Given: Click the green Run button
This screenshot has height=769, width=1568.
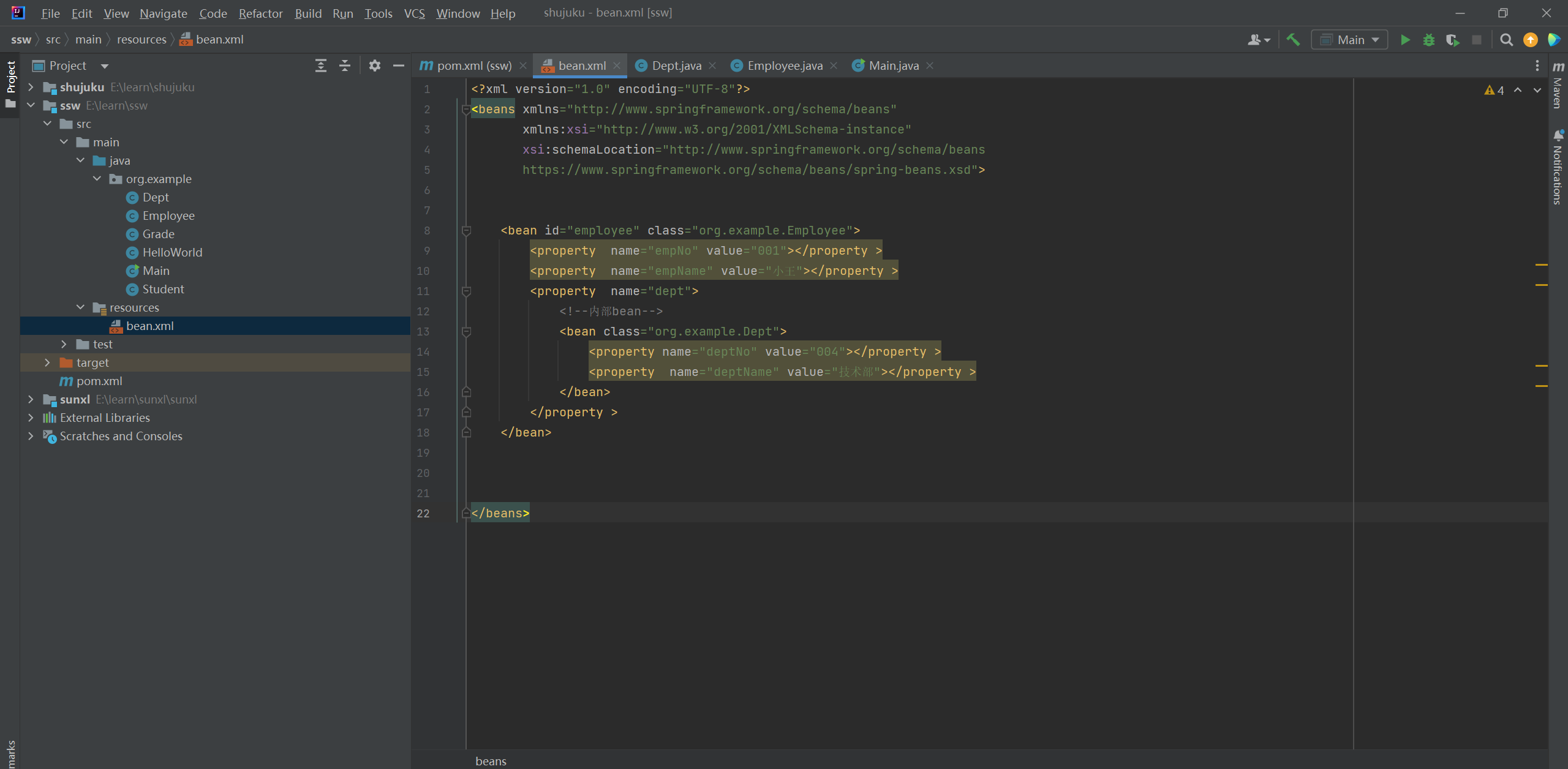Looking at the screenshot, I should tap(1405, 40).
